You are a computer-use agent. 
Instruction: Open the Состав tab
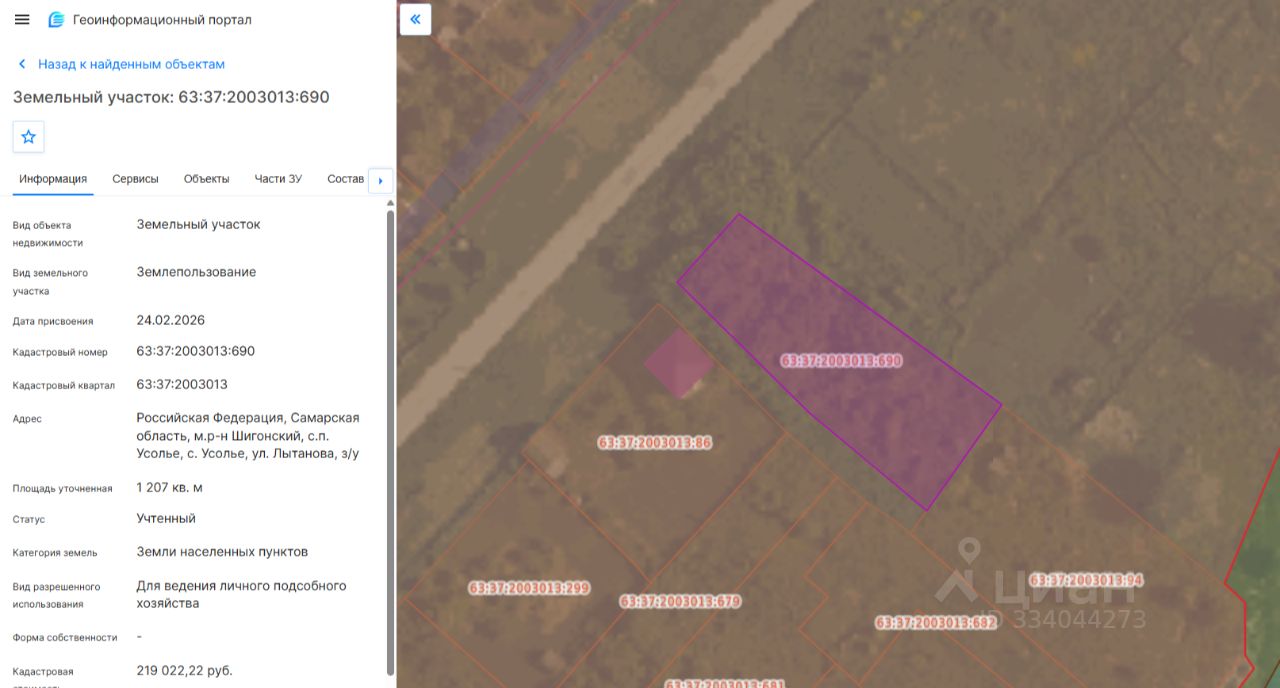point(345,179)
